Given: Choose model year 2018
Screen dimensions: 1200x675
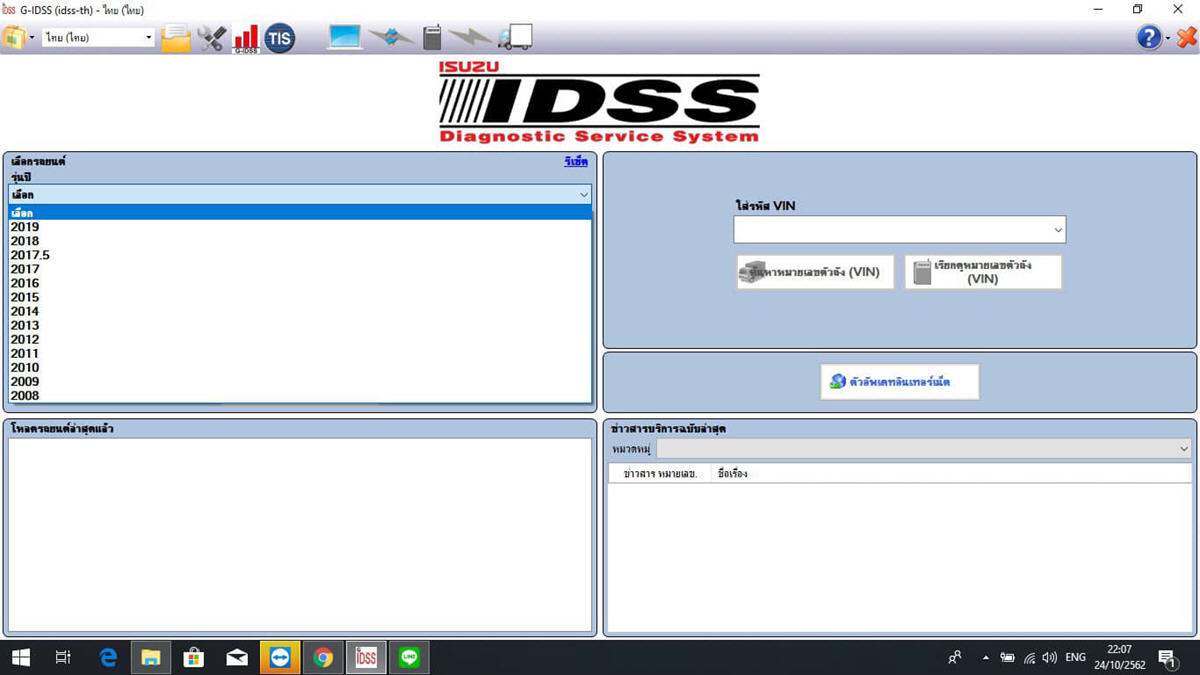Looking at the screenshot, I should tap(300, 241).
